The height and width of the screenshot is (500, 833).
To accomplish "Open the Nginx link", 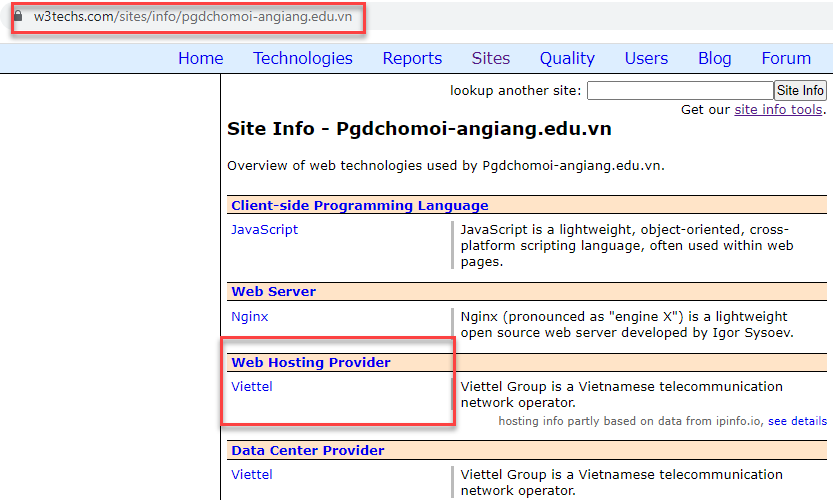I will [x=250, y=317].
